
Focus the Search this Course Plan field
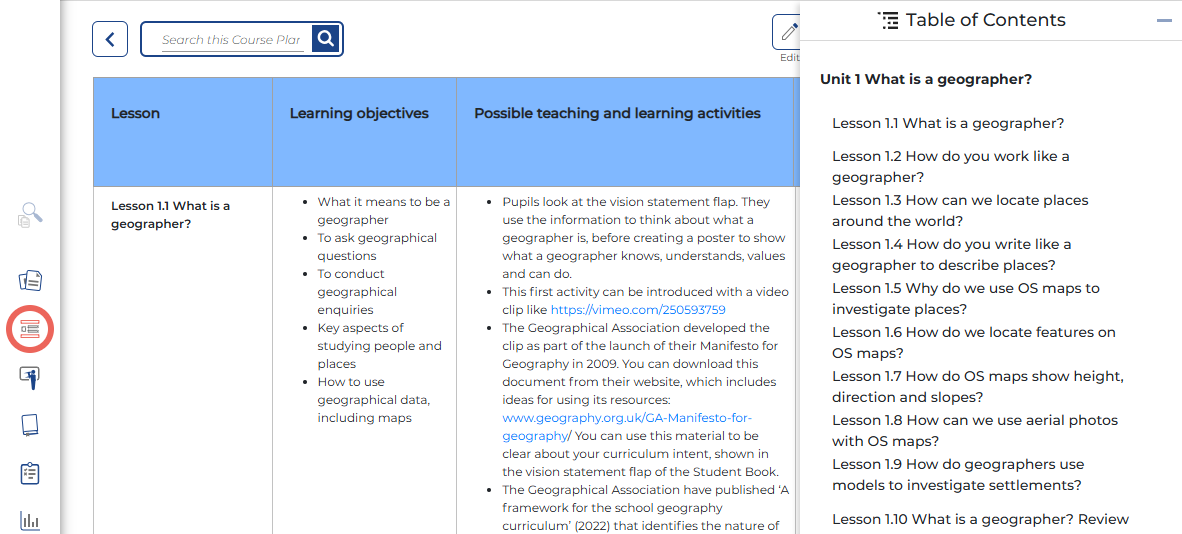coord(231,40)
